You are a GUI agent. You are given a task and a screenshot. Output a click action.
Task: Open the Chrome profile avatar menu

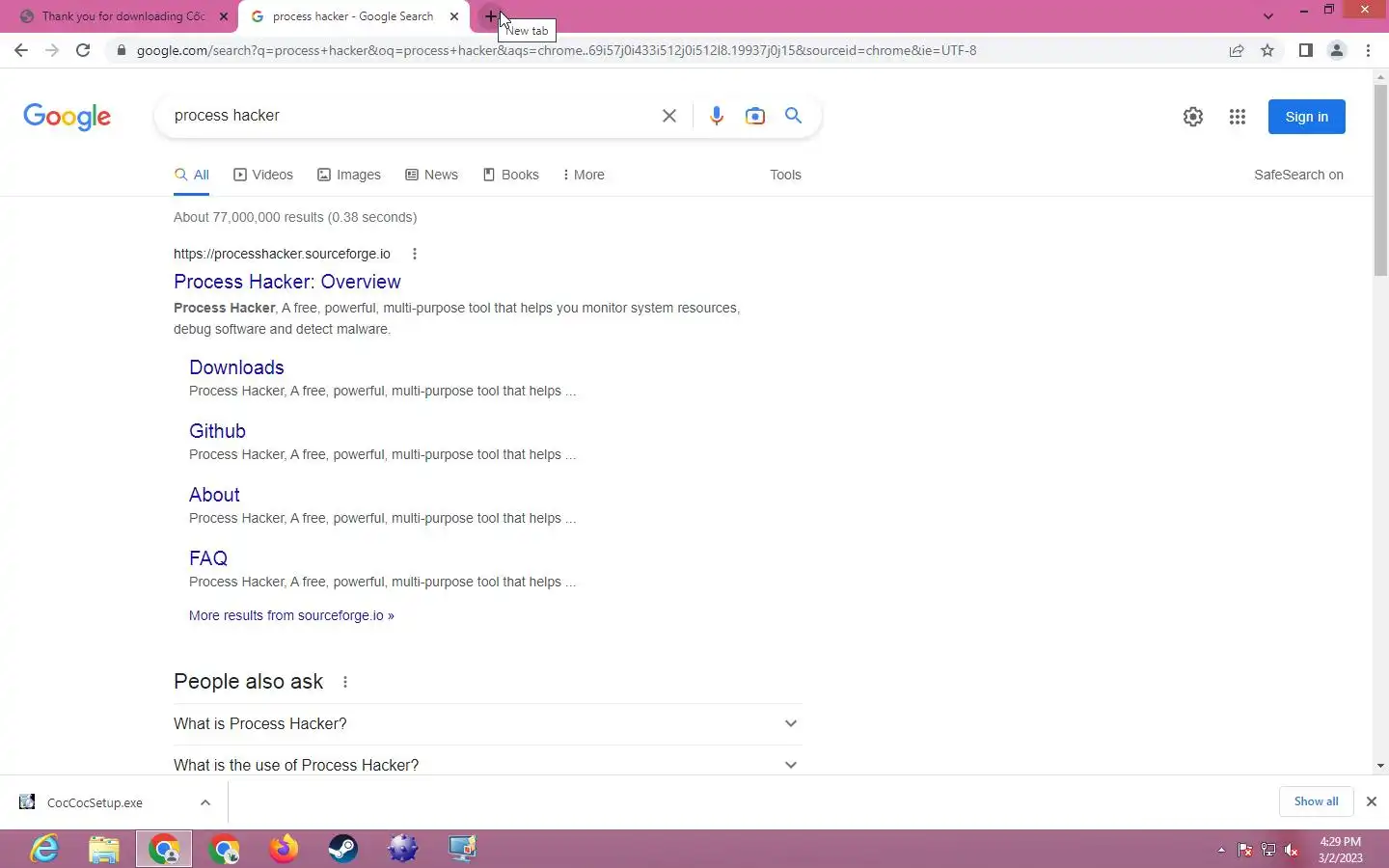point(1337,50)
